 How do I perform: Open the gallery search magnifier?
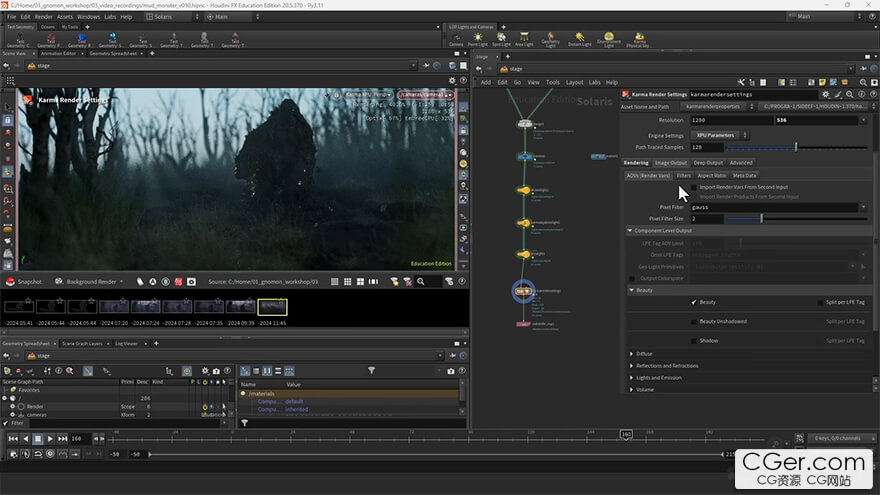[420, 282]
